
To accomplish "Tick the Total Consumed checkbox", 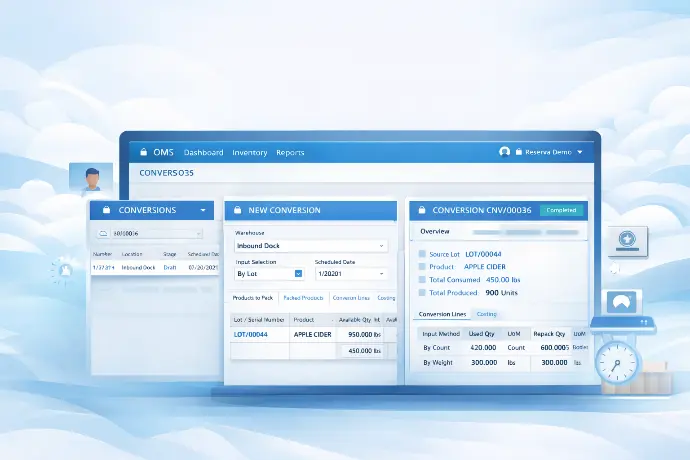I will 422,280.
